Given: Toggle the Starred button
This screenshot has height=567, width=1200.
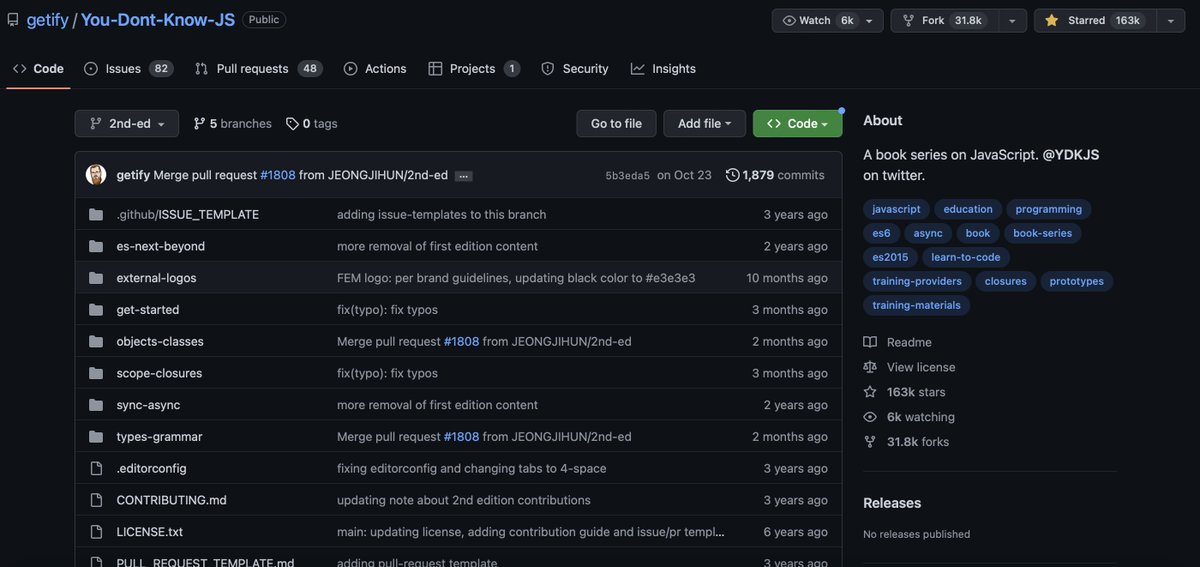Looking at the screenshot, I should (1095, 20).
